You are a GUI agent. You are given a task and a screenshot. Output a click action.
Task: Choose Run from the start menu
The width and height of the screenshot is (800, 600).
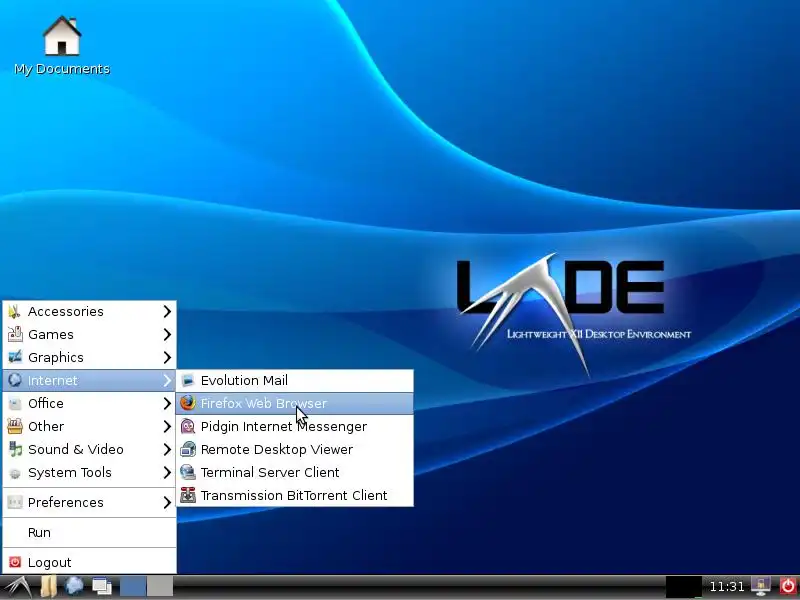tap(89, 532)
